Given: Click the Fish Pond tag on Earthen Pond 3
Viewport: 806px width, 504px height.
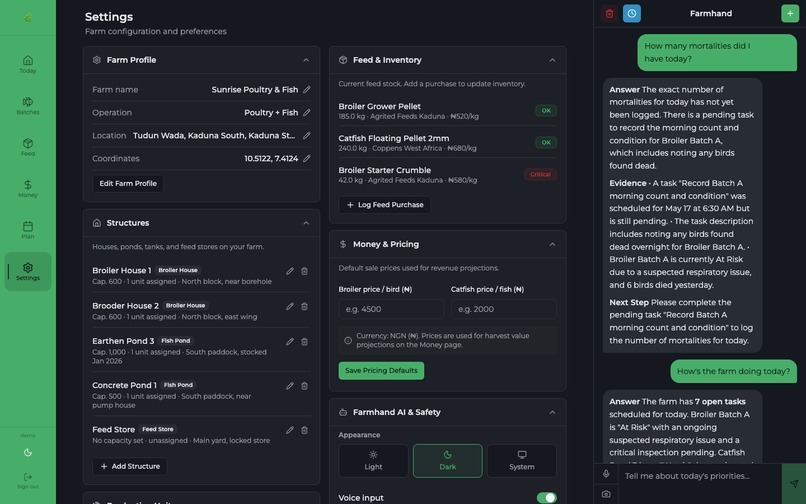Looking at the screenshot, I should (x=176, y=340).
